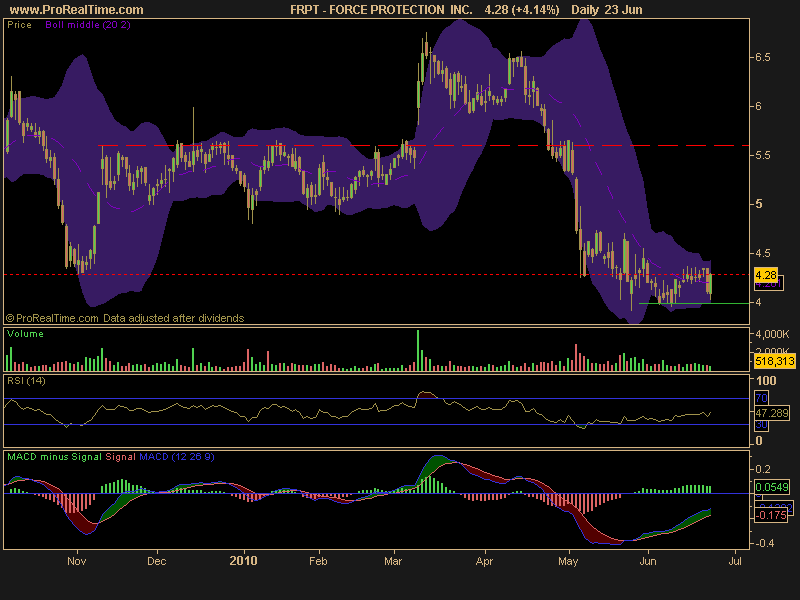Click the FRPT - FORCE PROTECTION INC. title
The width and height of the screenshot is (800, 600).
381,10
